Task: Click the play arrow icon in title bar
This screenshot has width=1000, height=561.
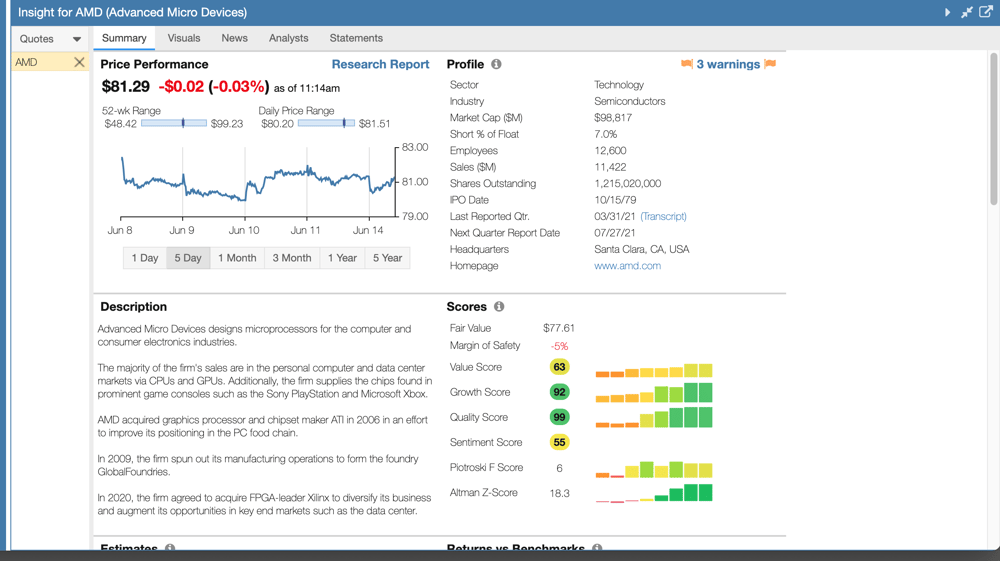Action: click(947, 12)
